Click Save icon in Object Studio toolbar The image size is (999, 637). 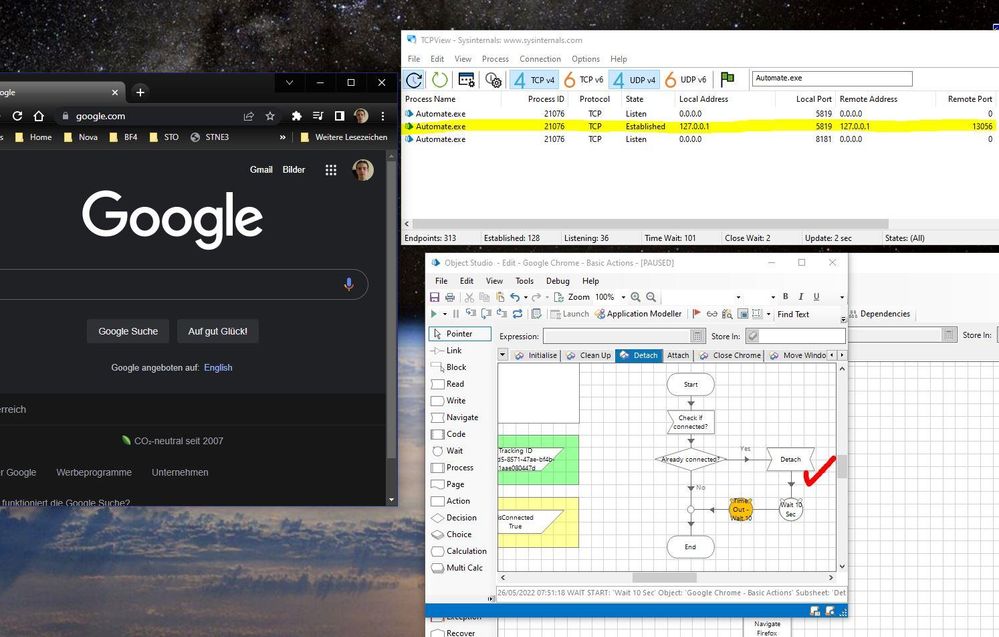pos(435,297)
